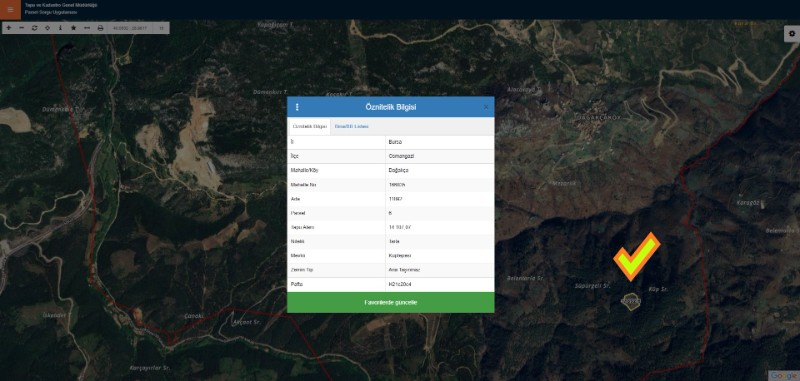The height and width of the screenshot is (381, 800).
Task: Select the distance measure ruler tool
Action: tap(87, 28)
